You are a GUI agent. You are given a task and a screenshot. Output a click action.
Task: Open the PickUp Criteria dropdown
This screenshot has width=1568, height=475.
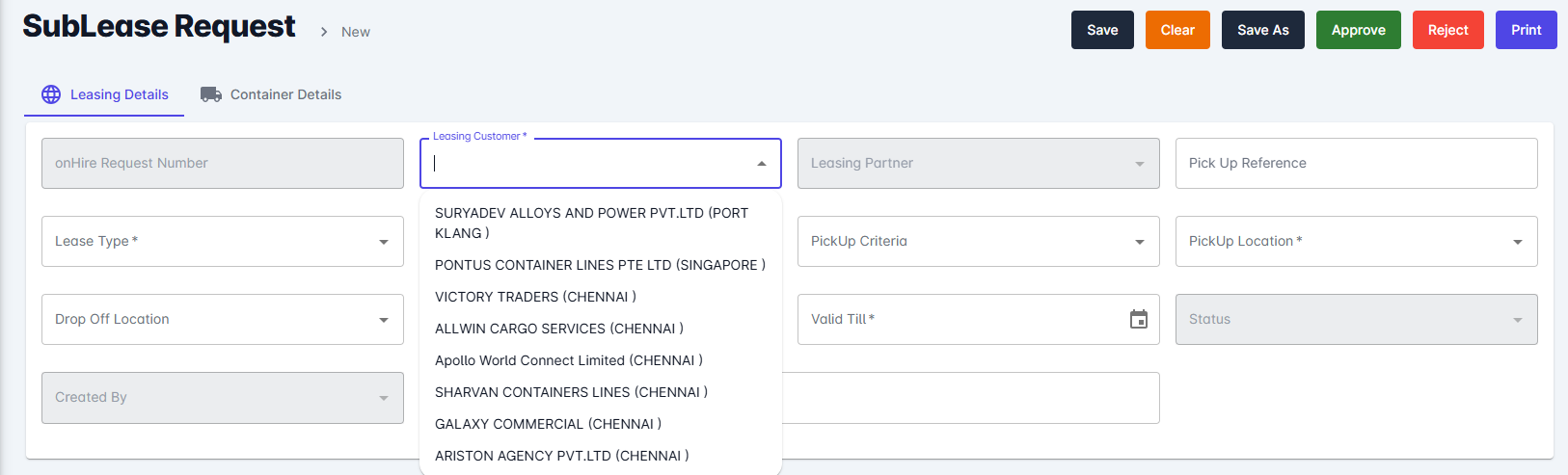point(1140,242)
